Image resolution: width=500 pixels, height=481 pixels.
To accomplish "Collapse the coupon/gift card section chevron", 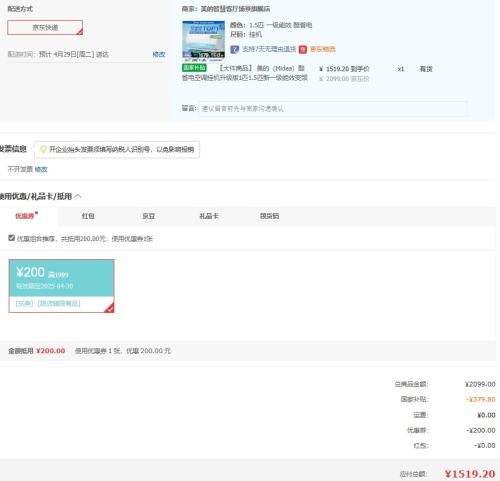I will click(78, 196).
